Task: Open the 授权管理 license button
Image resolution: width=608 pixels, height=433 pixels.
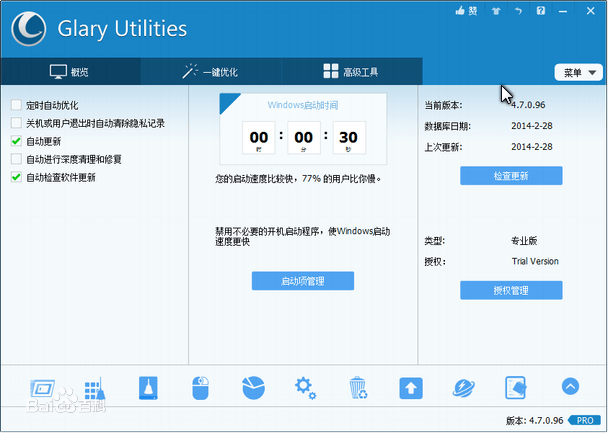Action: pos(511,290)
